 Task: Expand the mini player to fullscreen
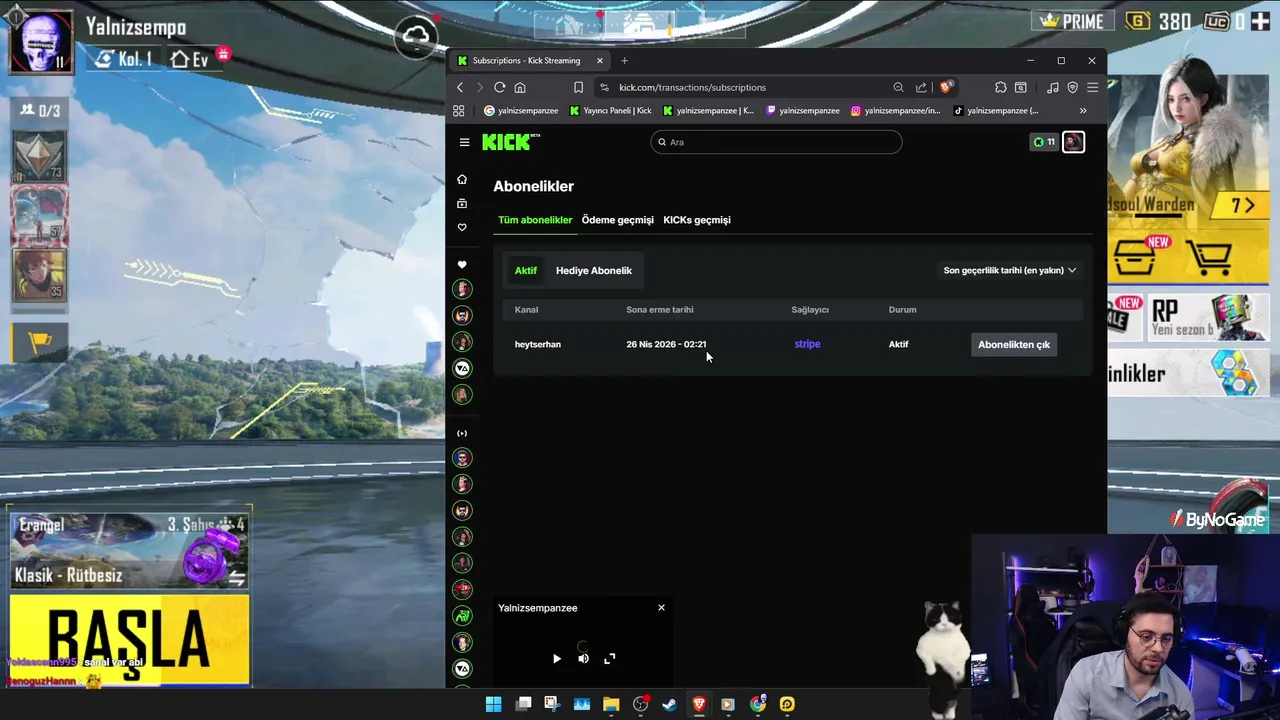[610, 658]
